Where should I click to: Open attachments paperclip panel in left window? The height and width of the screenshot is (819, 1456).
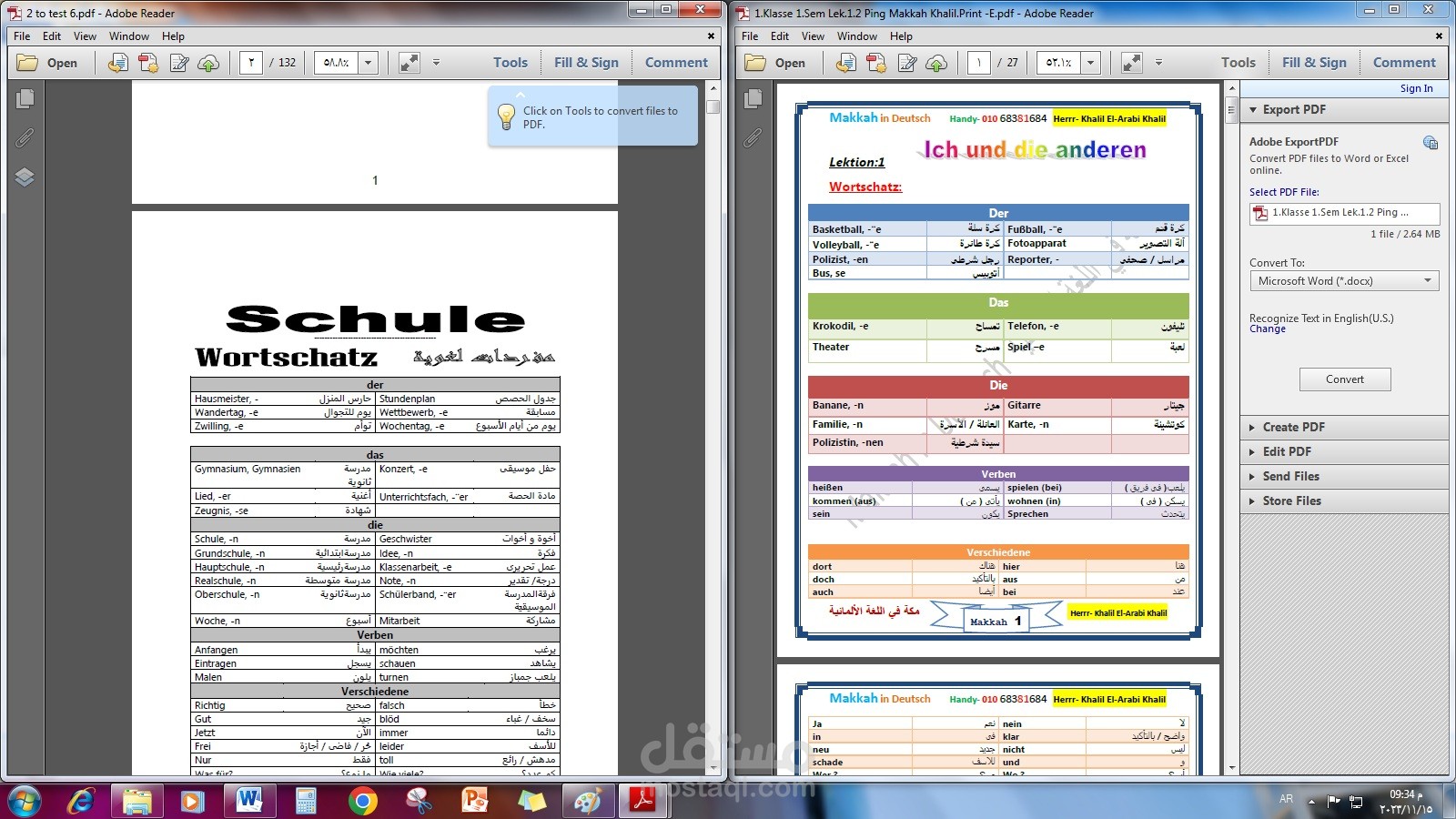pos(25,137)
